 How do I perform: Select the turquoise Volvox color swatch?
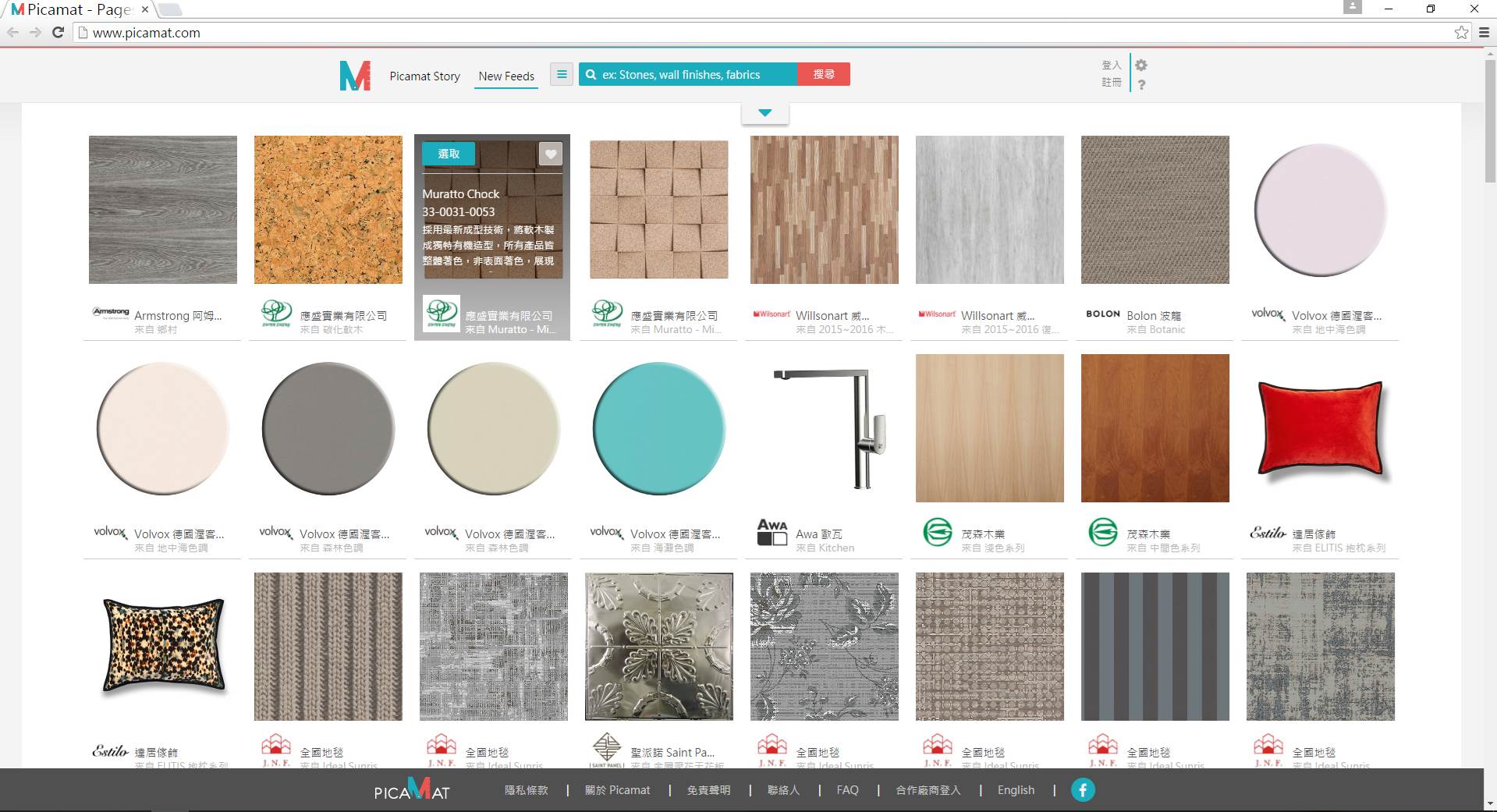pos(659,428)
